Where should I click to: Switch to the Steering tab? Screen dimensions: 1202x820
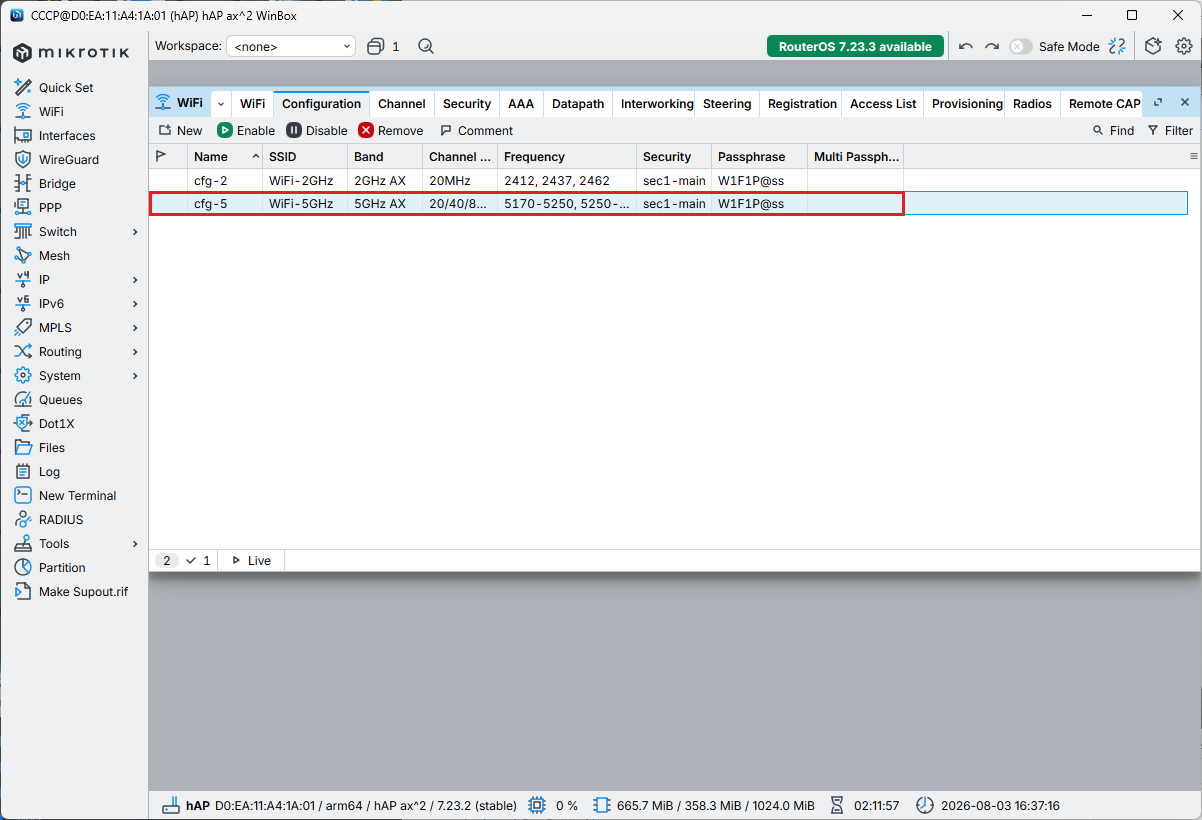tap(727, 103)
